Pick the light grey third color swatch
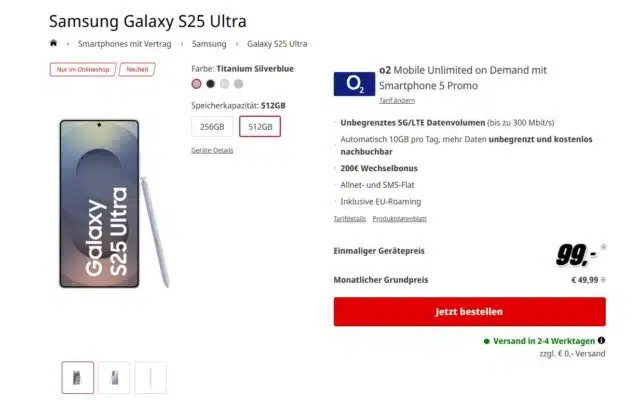 point(225,84)
